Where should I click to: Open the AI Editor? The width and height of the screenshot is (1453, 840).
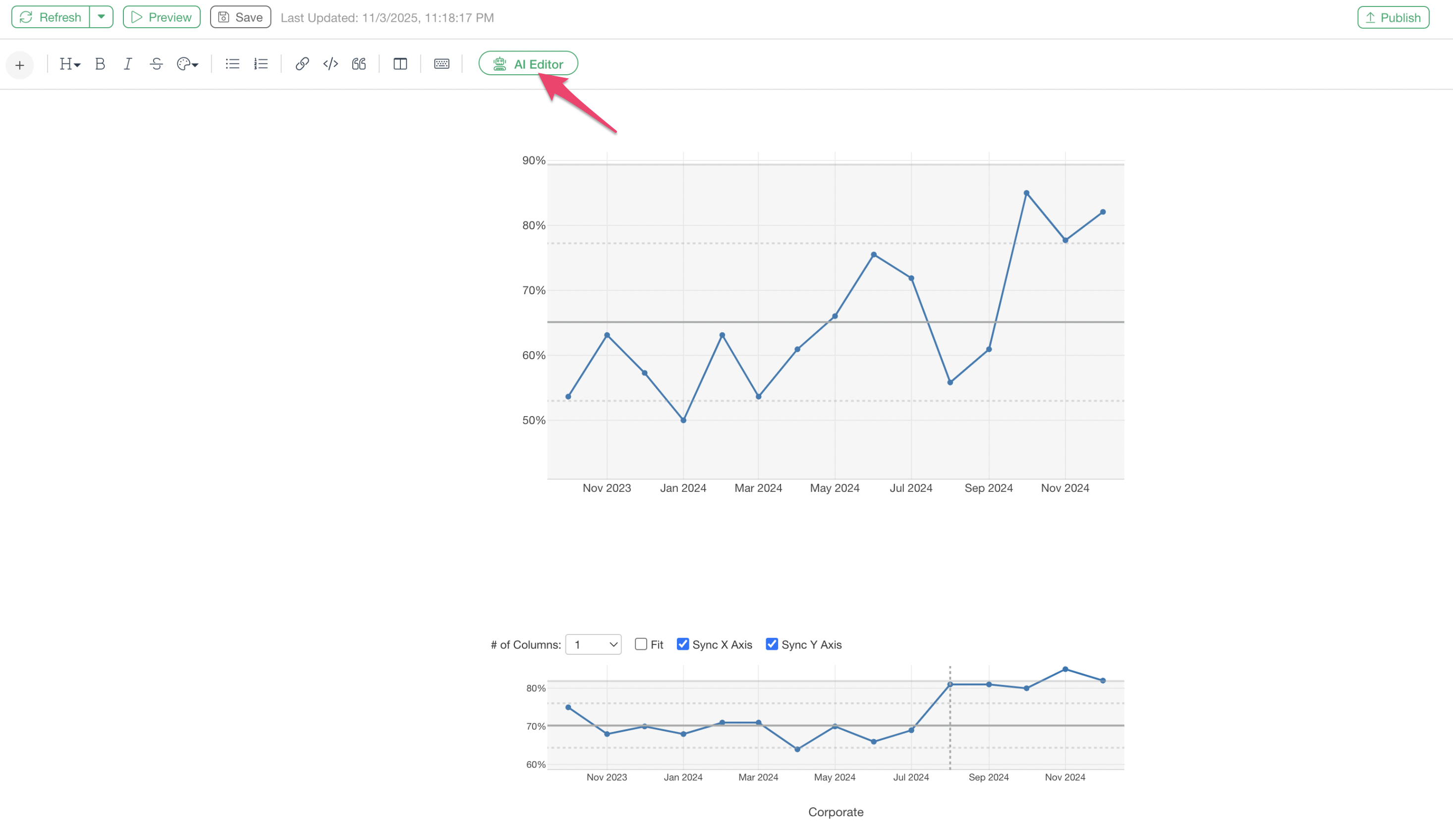tap(528, 64)
